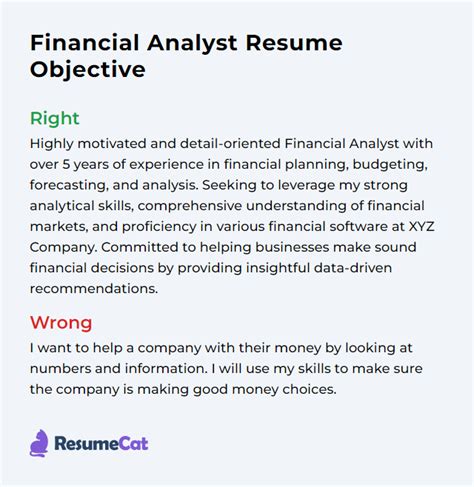Image resolution: width=474 pixels, height=487 pixels.
Task: Click 'Company. Committed to helping' line
Action: pos(223,247)
